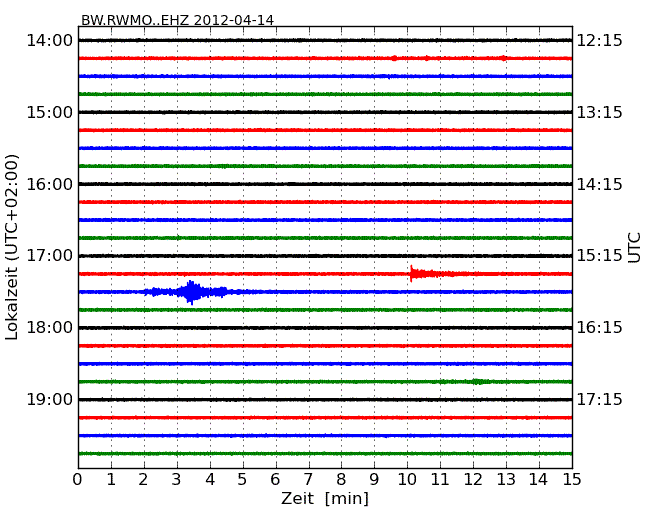Click the 7 minute tick label

(x=308, y=479)
